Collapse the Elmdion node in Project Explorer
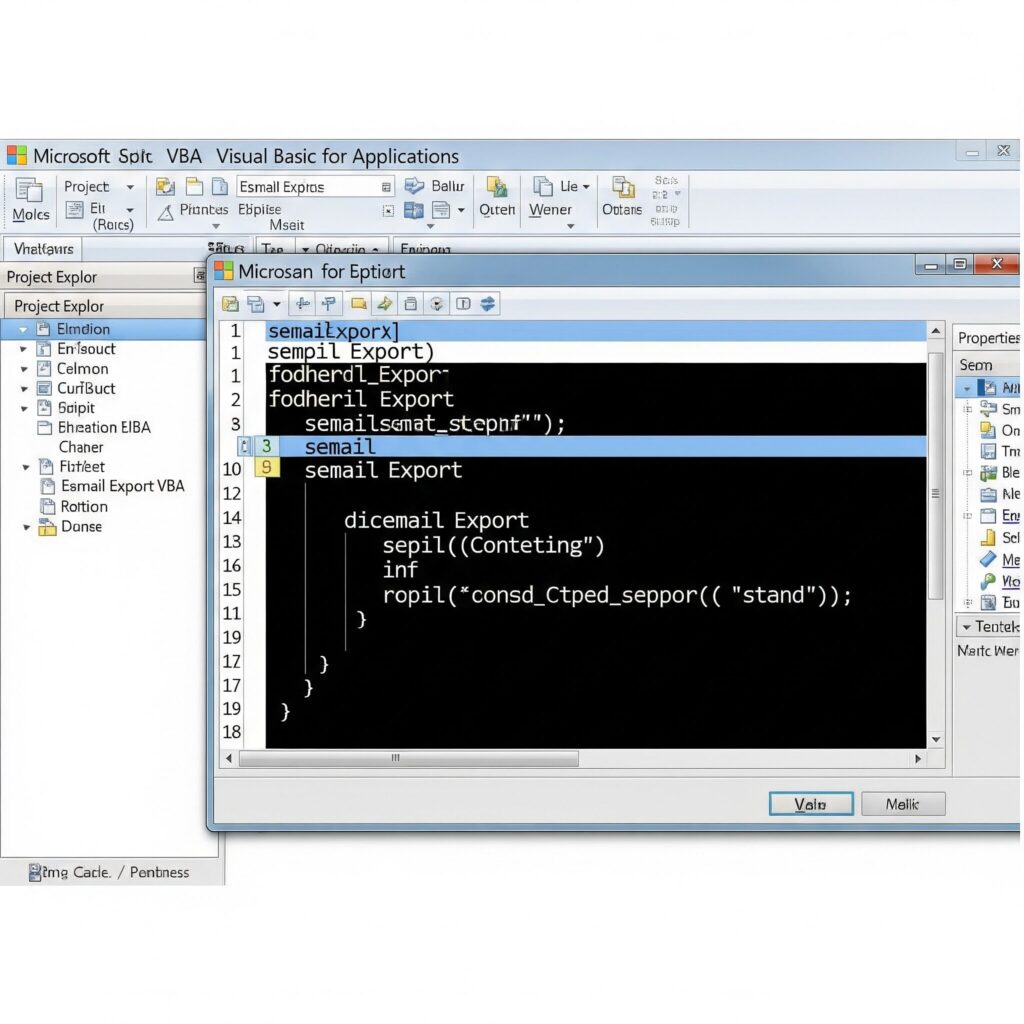Screen dimensions: 1024x1024 [24, 329]
